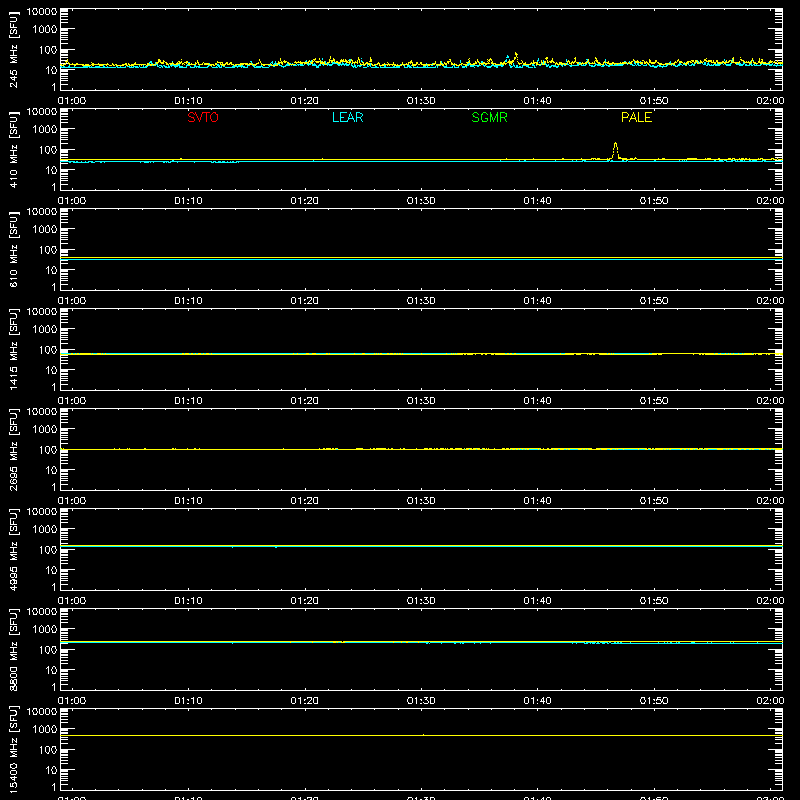Image resolution: width=800 pixels, height=800 pixels.
Task: Click the green SGMR station label
Action: (489, 117)
